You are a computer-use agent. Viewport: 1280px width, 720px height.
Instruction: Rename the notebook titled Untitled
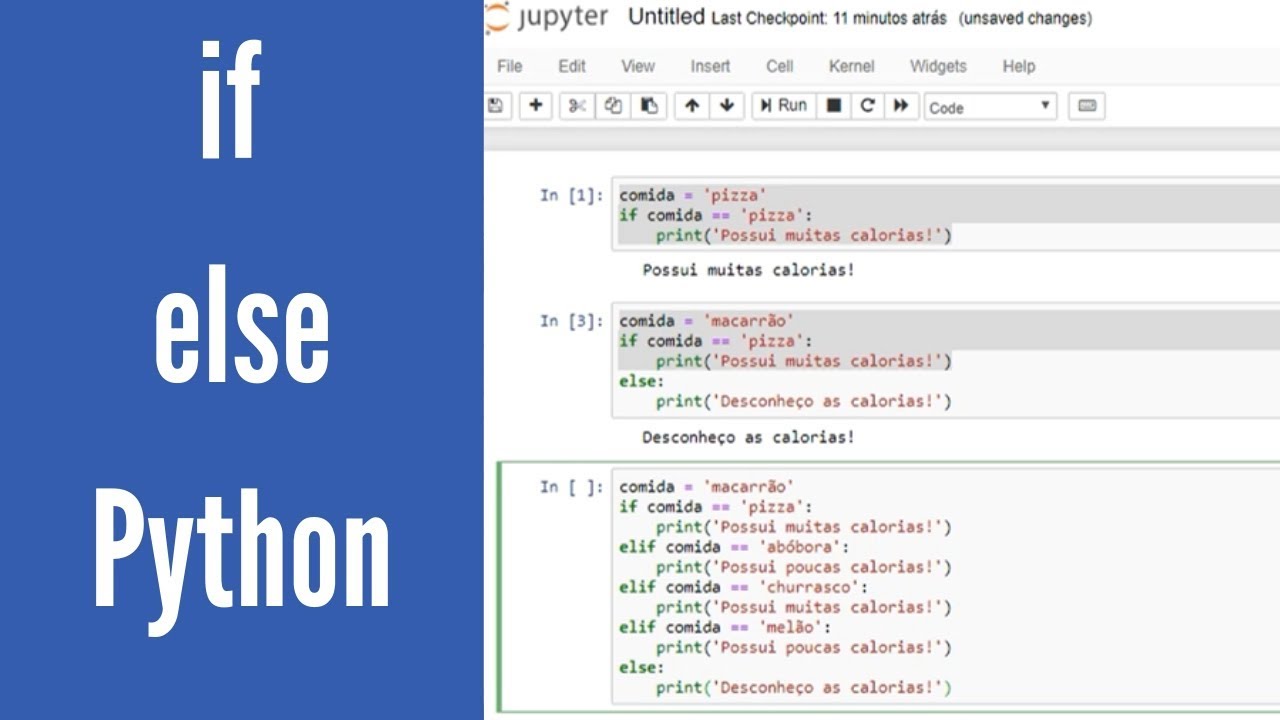coord(666,17)
